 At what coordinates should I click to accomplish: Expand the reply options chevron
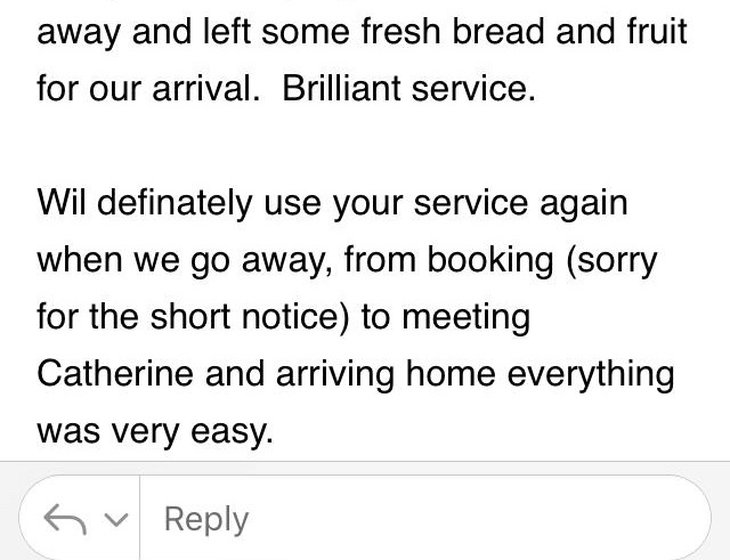[116, 520]
